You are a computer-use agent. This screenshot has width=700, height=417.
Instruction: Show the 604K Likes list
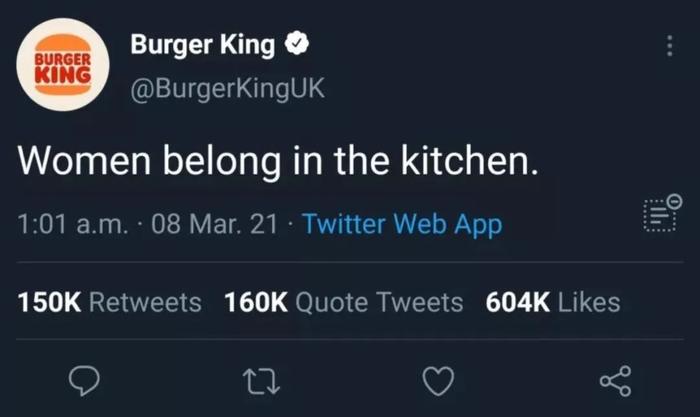[553, 302]
